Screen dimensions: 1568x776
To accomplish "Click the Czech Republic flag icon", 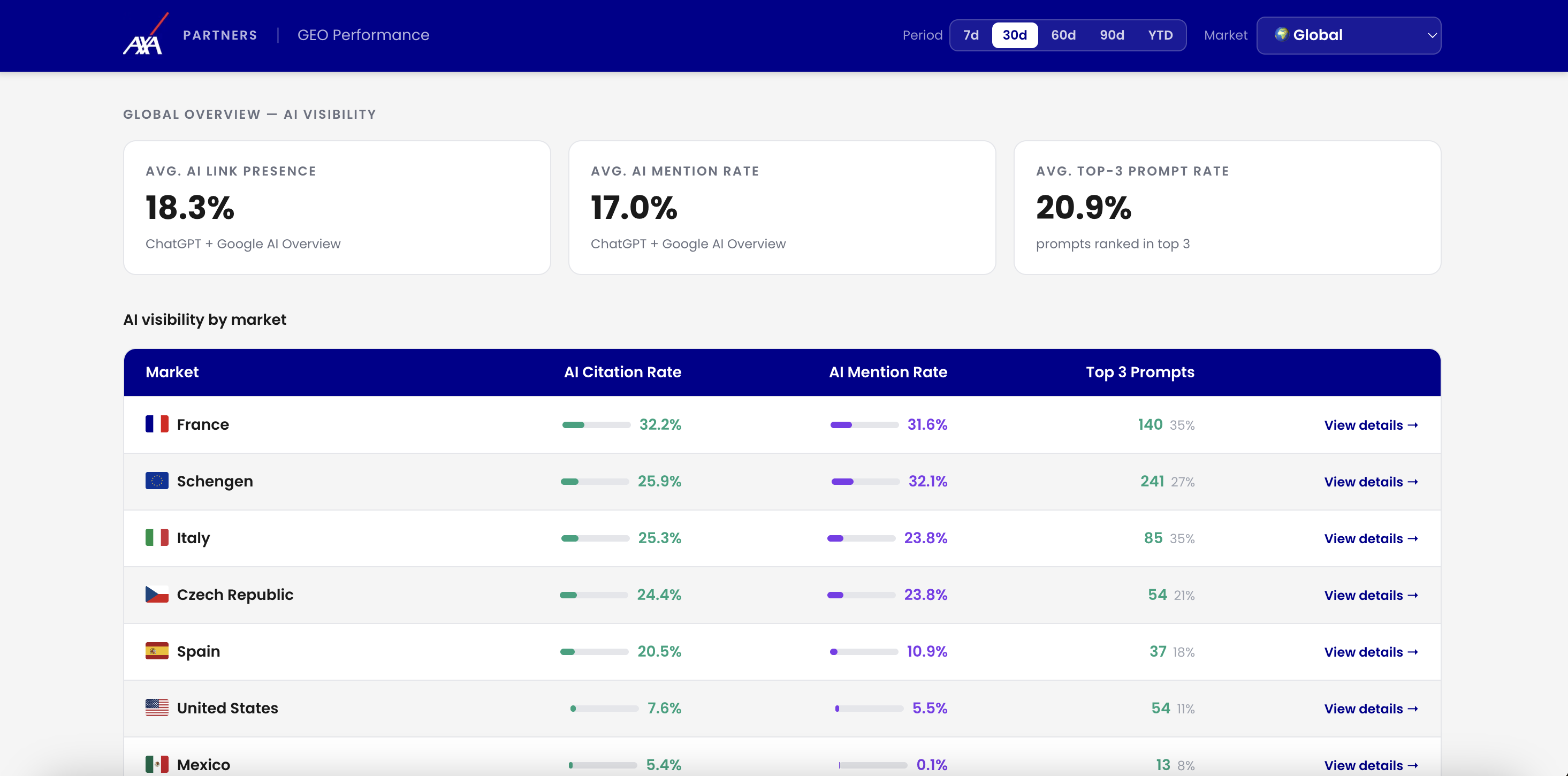I will 157,594.
